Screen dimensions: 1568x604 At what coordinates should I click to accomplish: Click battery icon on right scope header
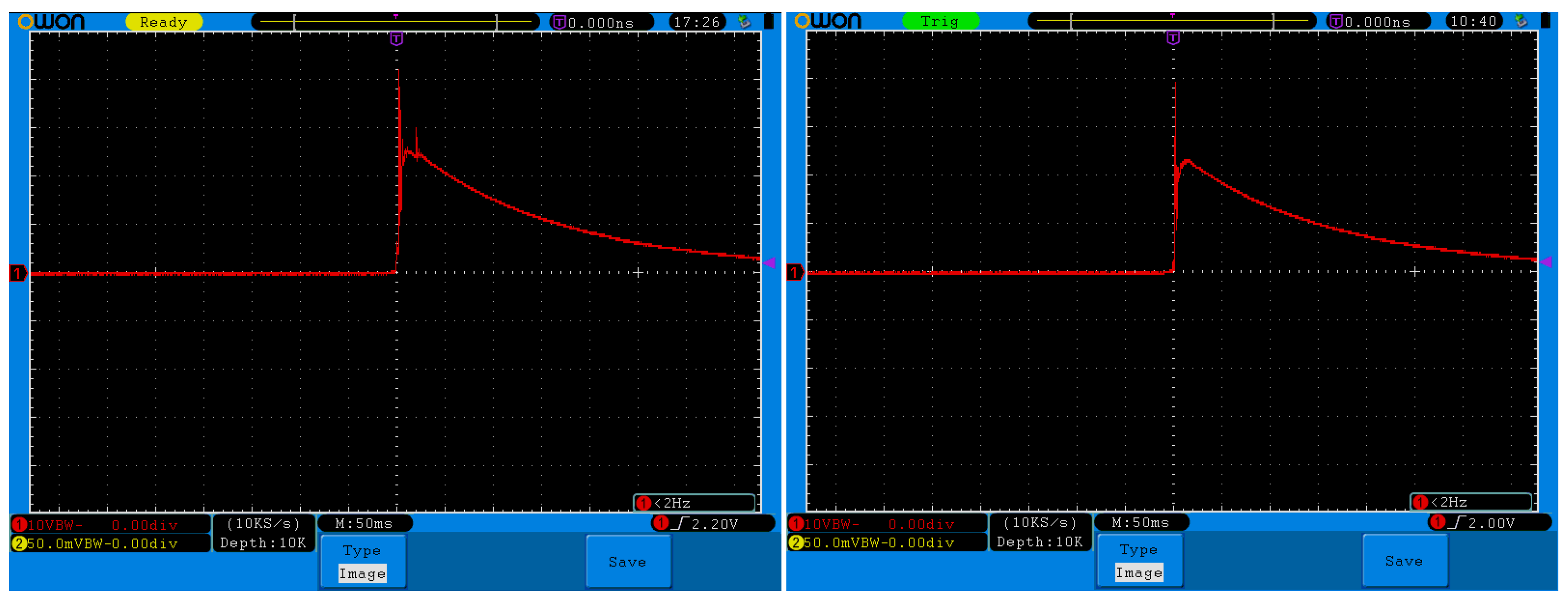(x=1545, y=21)
